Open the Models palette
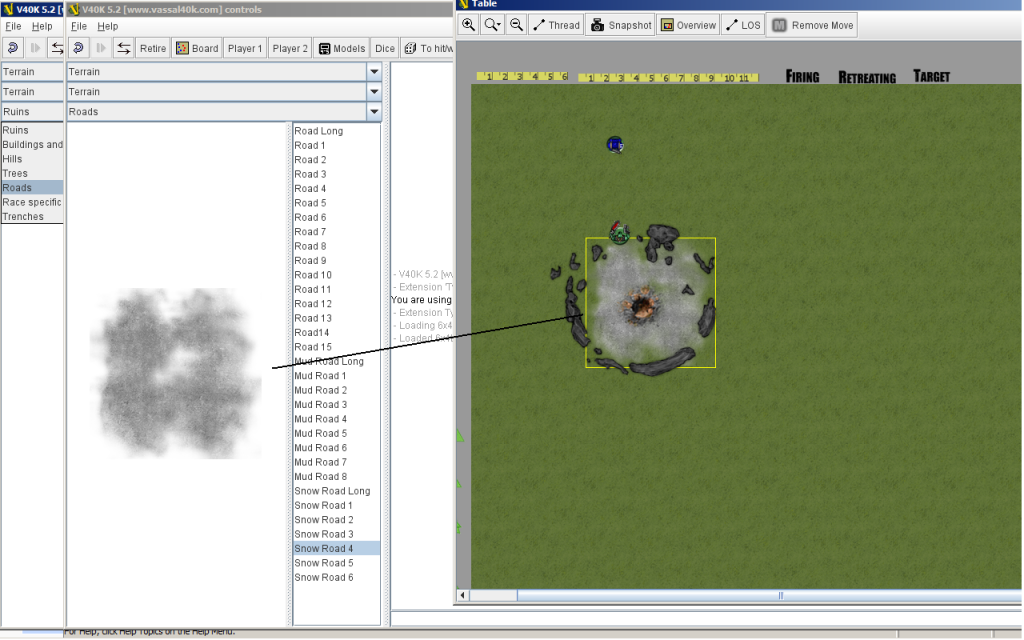Image resolution: width=1024 pixels, height=640 pixels. tap(342, 48)
